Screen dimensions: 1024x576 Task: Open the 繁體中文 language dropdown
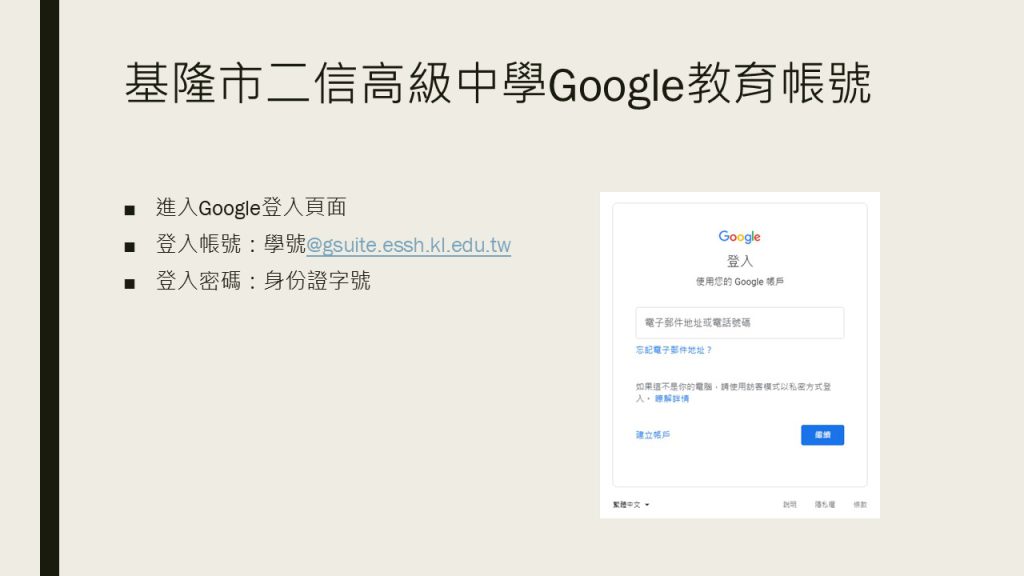pyautogui.click(x=631, y=505)
